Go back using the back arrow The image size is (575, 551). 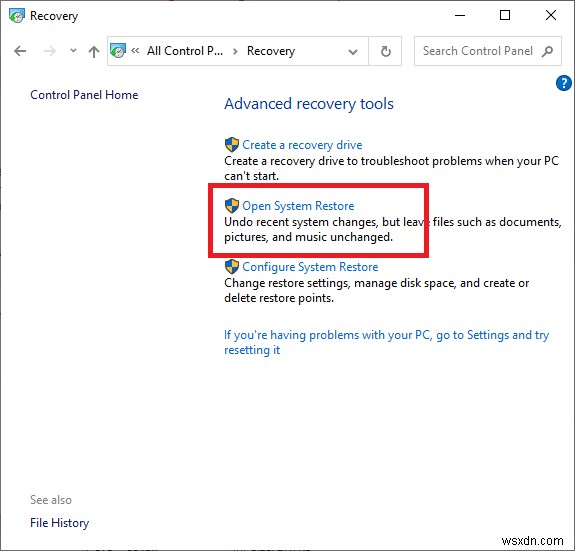click(20, 51)
